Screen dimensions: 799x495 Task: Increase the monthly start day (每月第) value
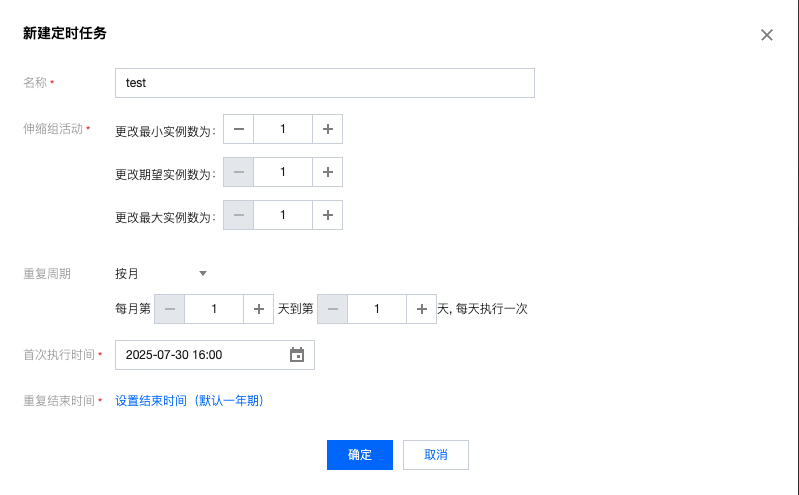coord(259,309)
